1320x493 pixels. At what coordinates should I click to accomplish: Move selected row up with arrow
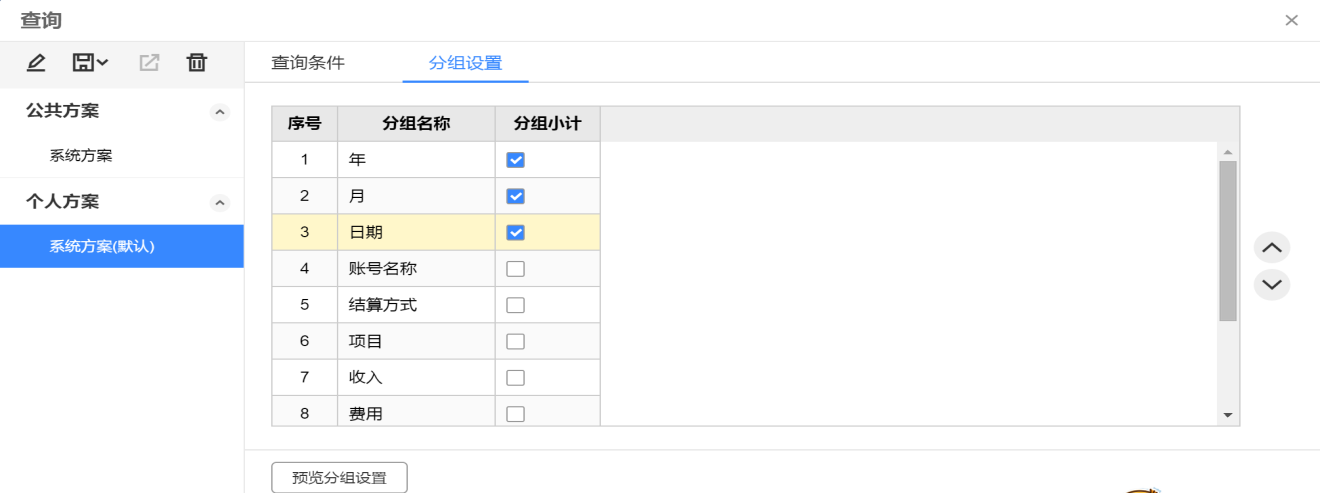coord(1272,247)
